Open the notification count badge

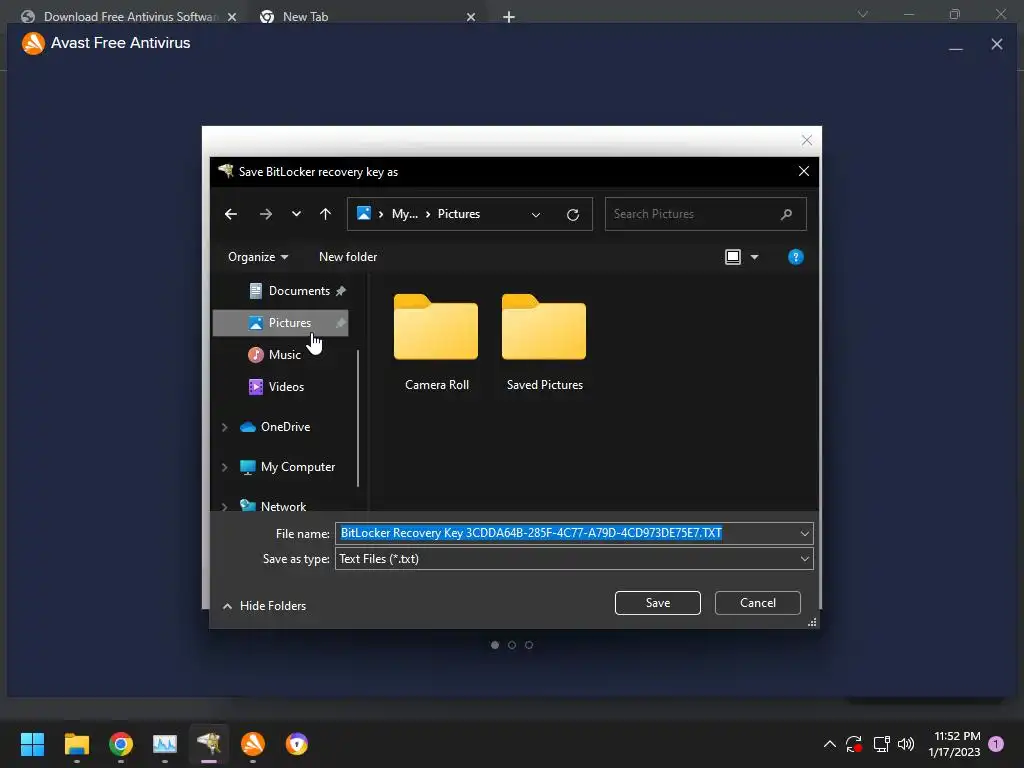[x=996, y=744]
